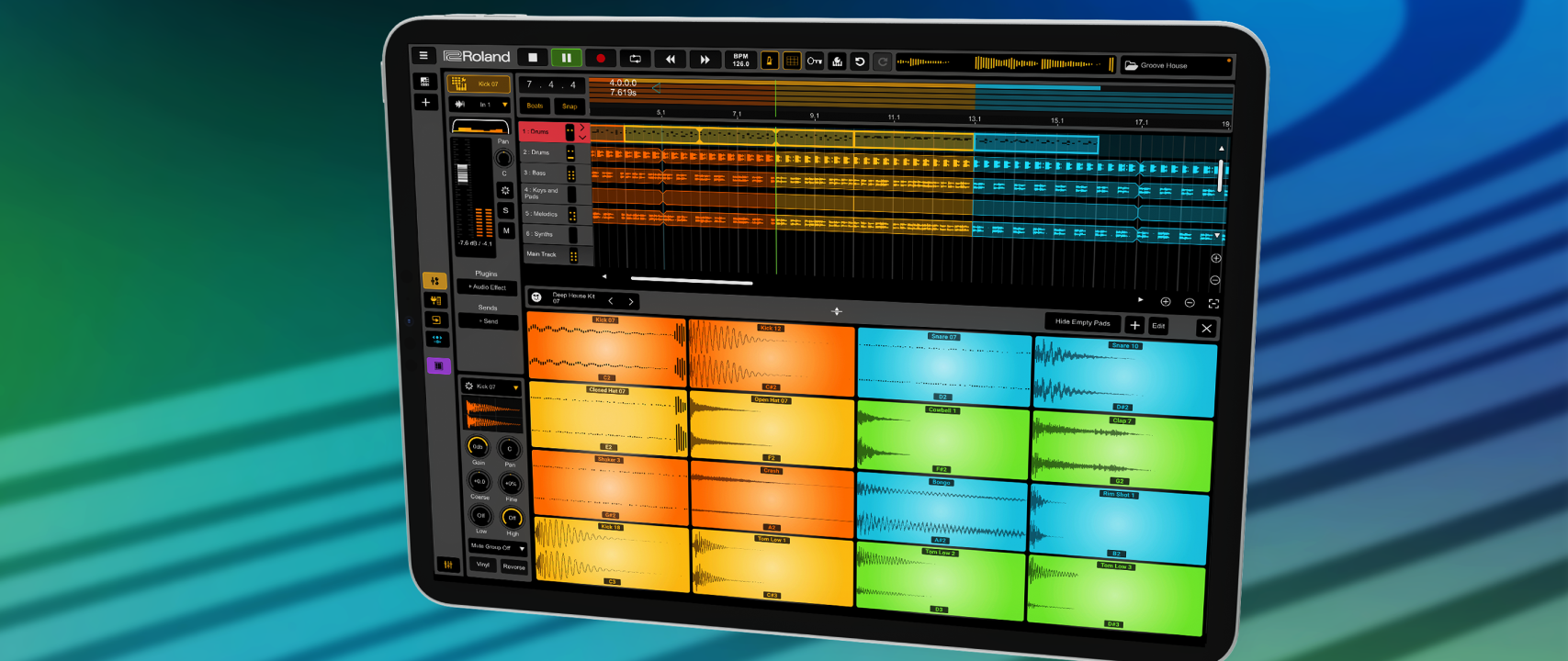Open the hamburger main menu
Screen dimensions: 1568x661
tap(423, 55)
